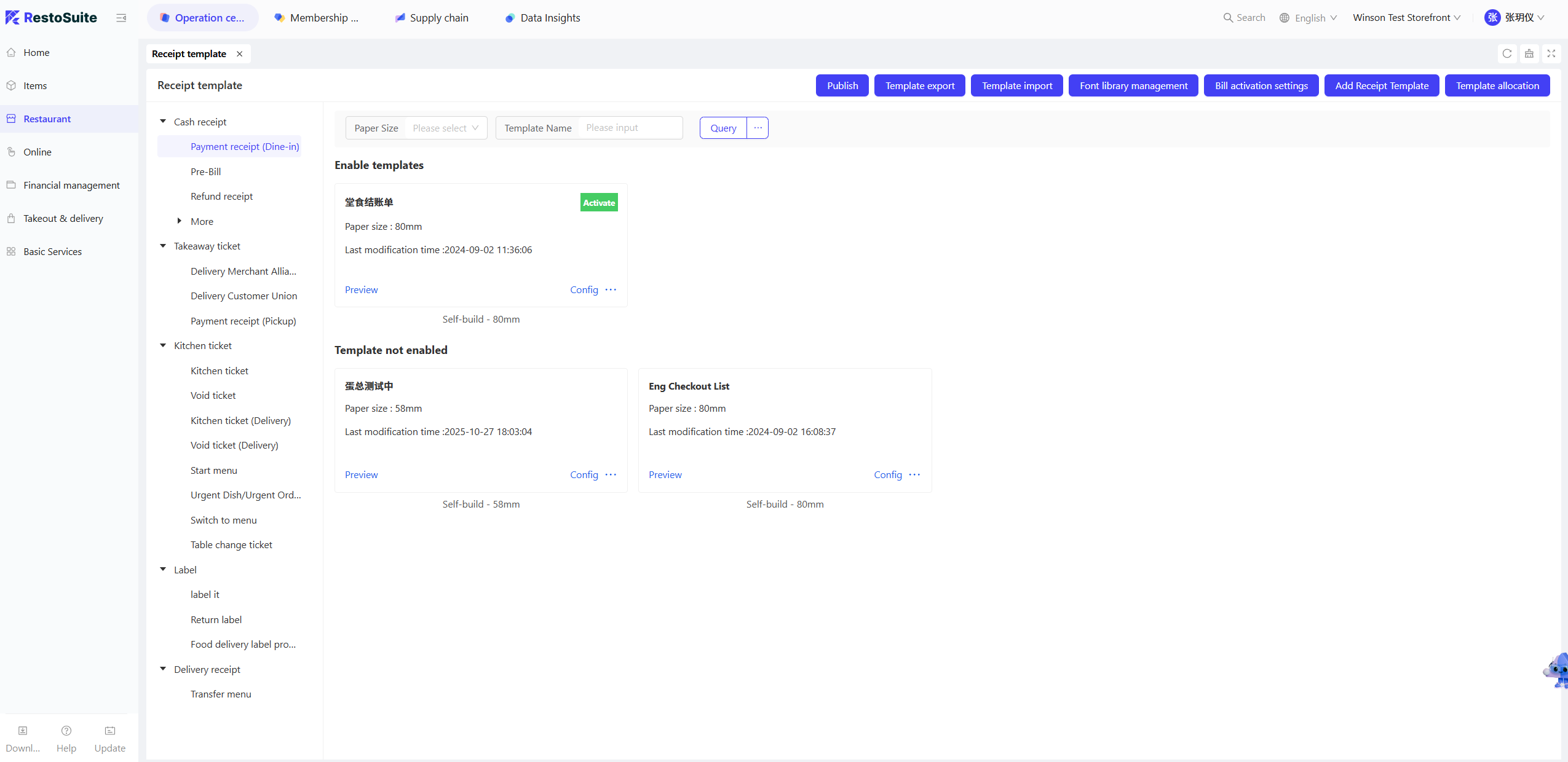1568x762 pixels.
Task: Click the refresh icon in tab bar
Action: coord(1507,53)
